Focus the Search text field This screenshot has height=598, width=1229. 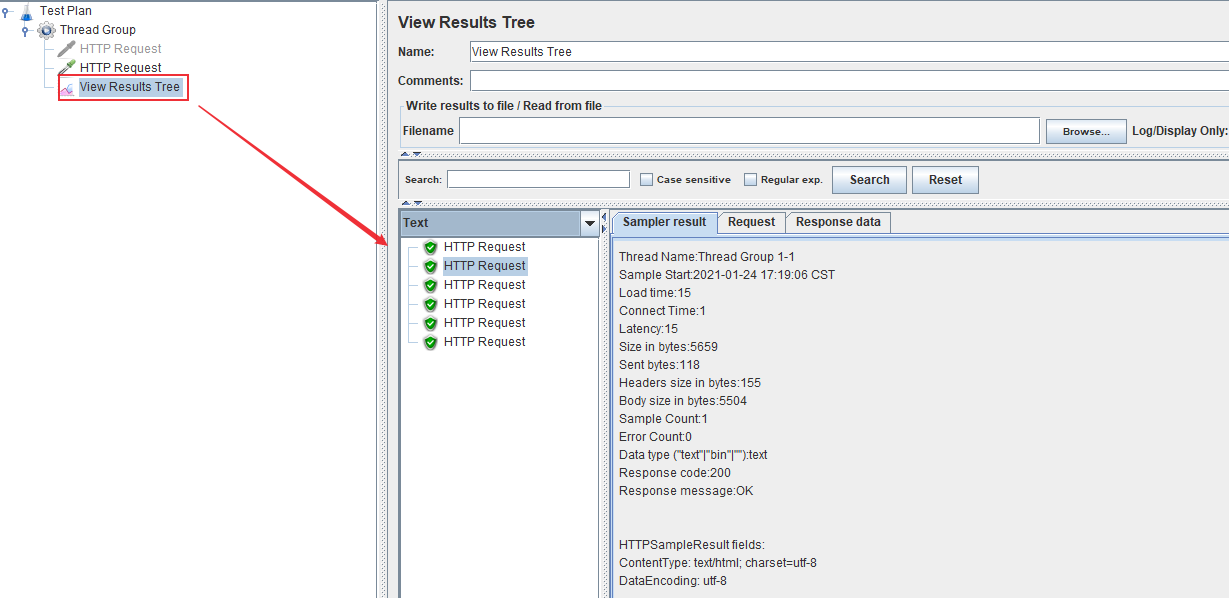(538, 180)
